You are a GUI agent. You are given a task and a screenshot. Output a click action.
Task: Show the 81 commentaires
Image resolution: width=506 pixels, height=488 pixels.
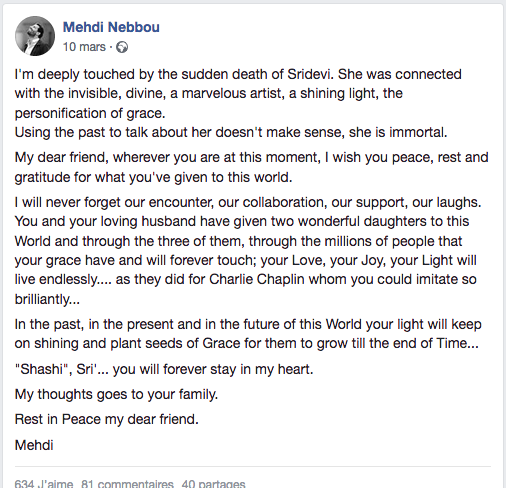(127, 483)
